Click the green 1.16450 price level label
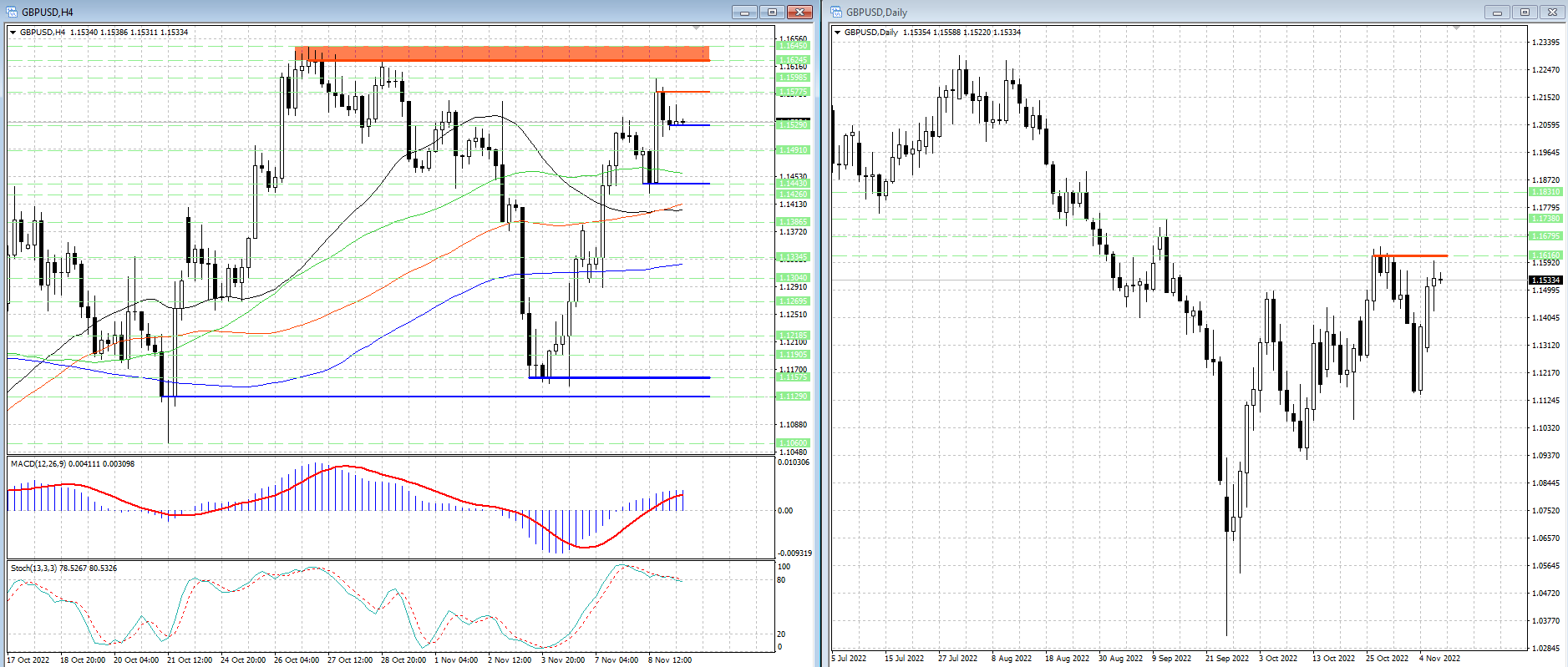This screenshot has height=667, width=1568. (793, 45)
